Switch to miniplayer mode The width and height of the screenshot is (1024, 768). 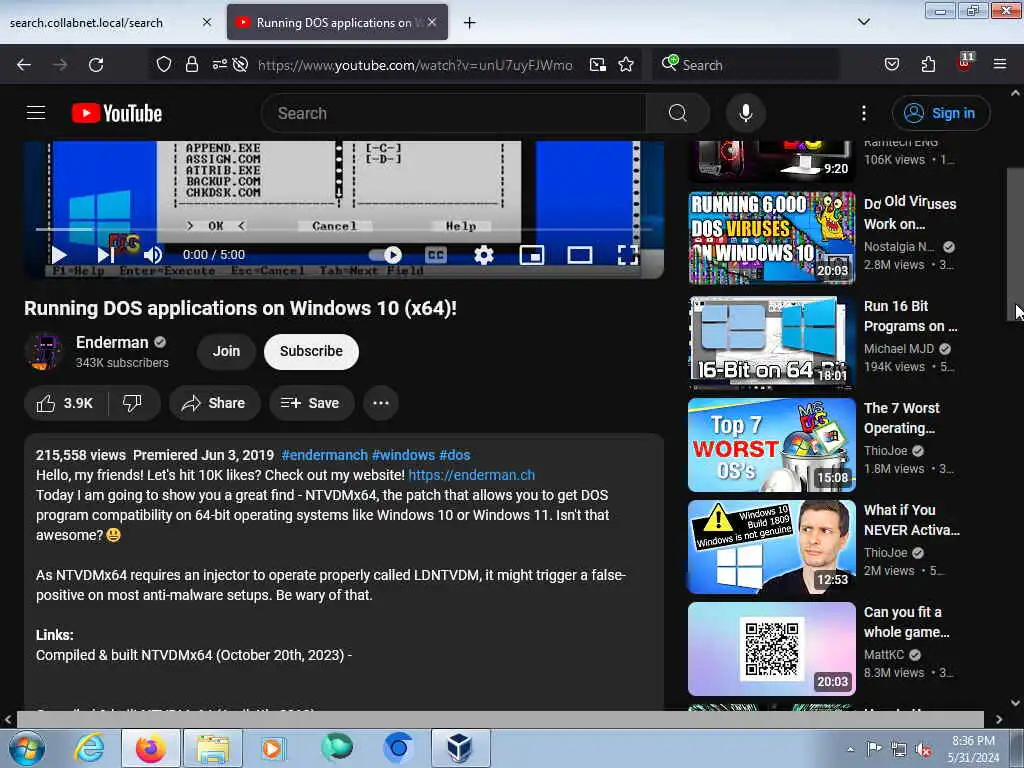point(532,255)
